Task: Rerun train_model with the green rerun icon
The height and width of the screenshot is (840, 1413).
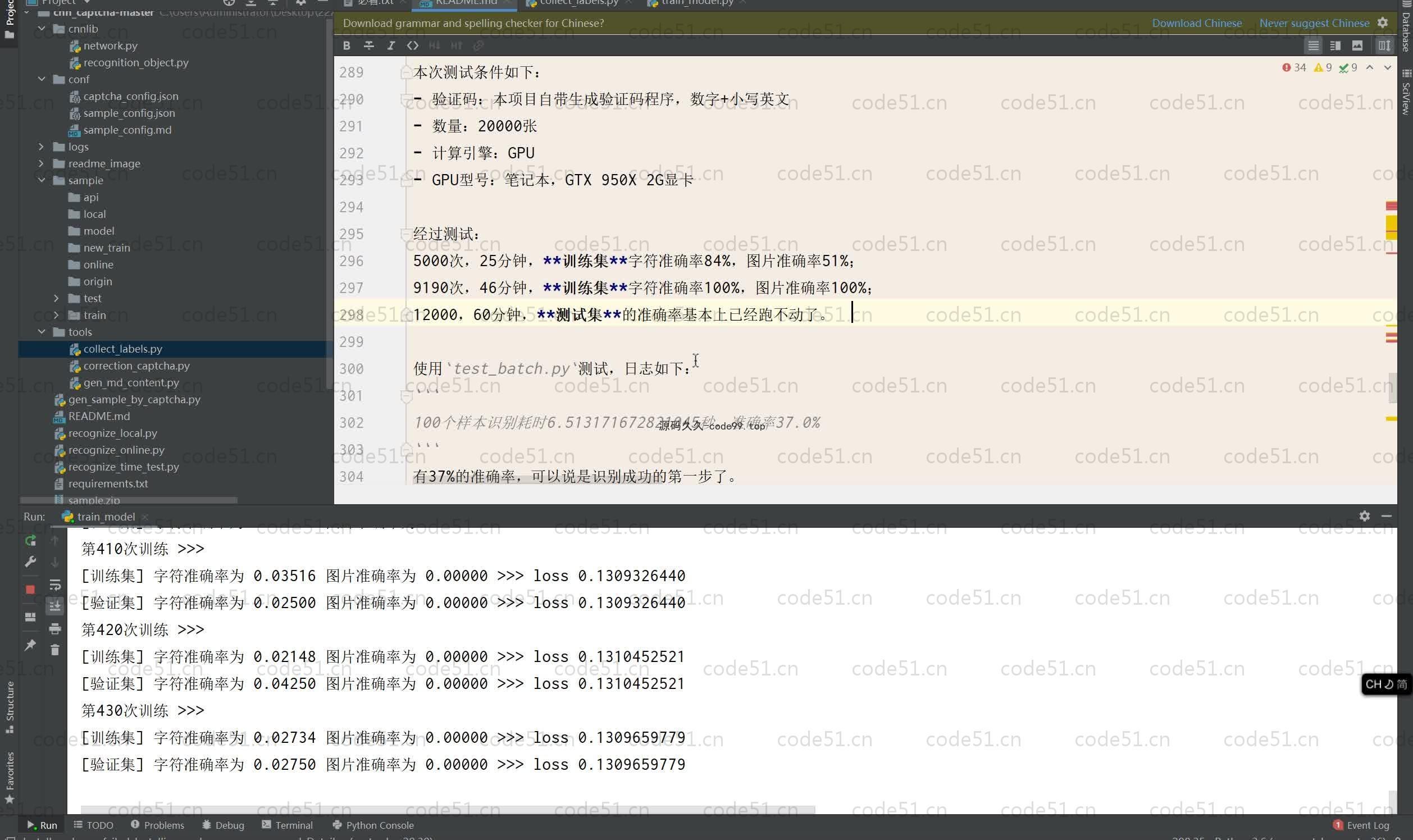Action: 30,541
